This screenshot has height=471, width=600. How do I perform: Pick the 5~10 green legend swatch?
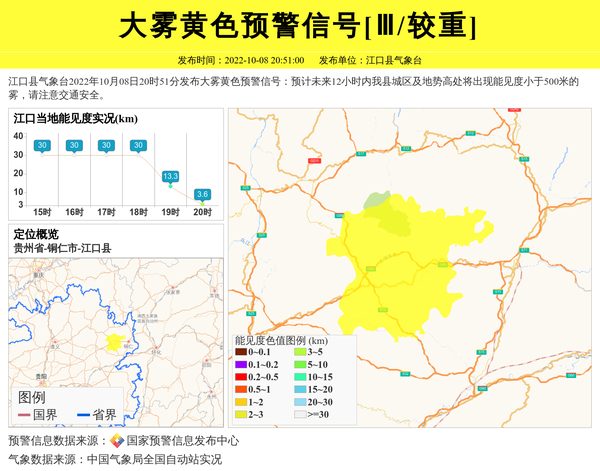tap(300, 364)
